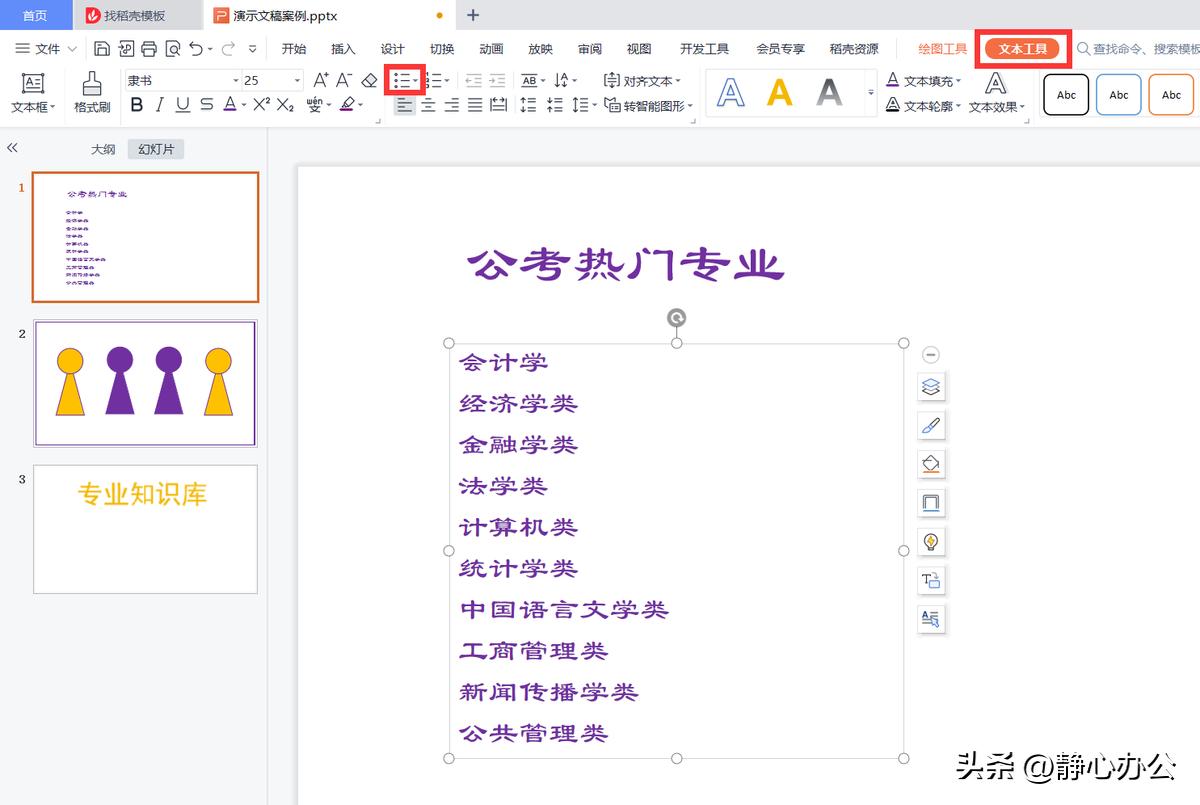Open the 对齐文本 alignment dropdown
The width and height of the screenshot is (1200, 805).
click(x=645, y=79)
